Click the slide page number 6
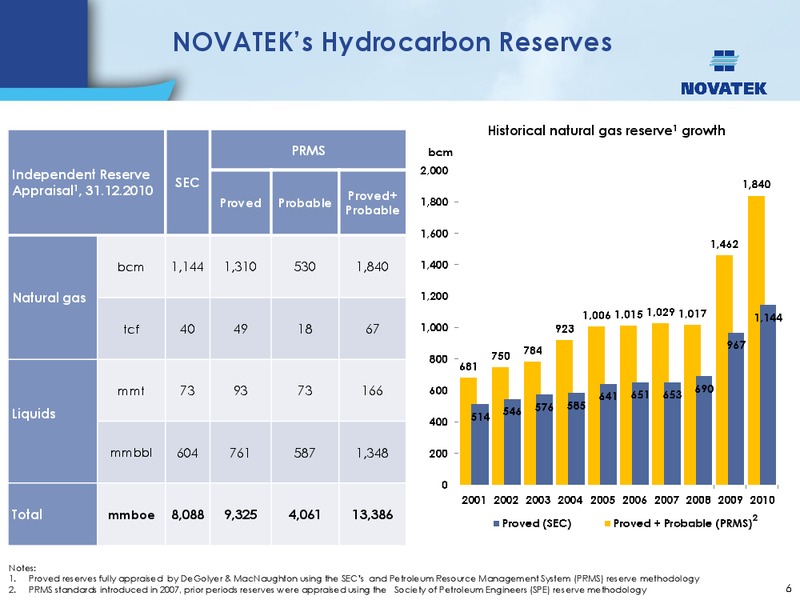The height and width of the screenshot is (600, 800). tap(789, 588)
